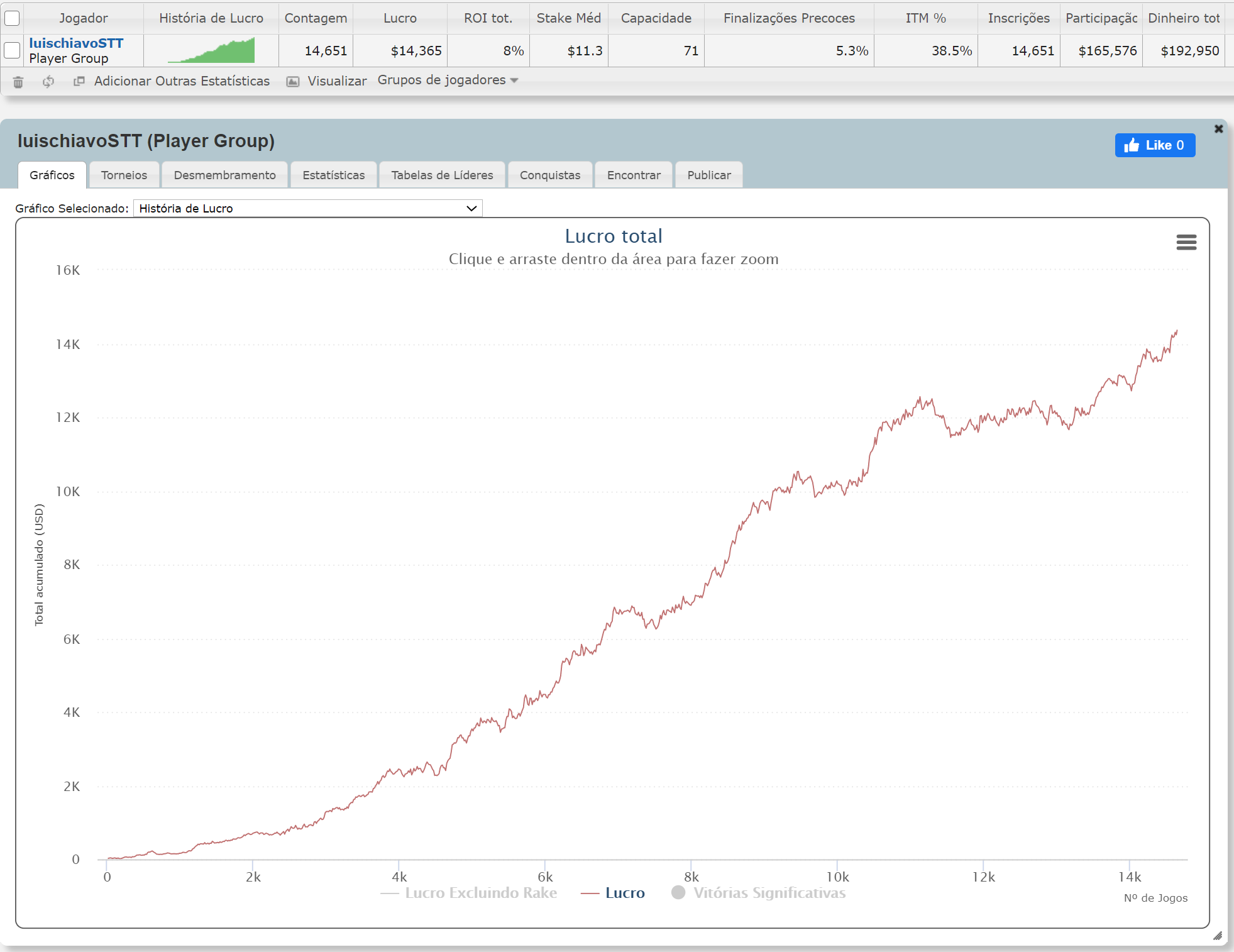Click the early finishes value 5.3%
The image size is (1234, 952).
tap(852, 51)
